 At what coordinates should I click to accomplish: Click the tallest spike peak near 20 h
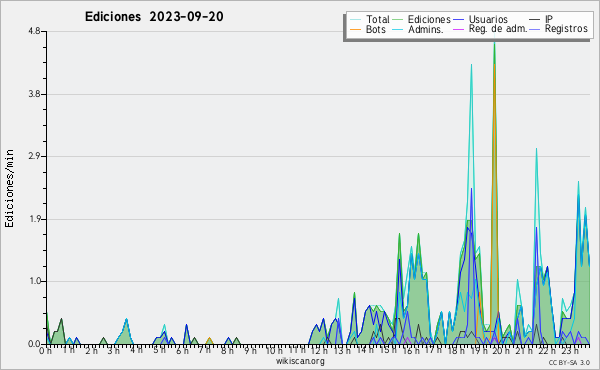(494, 42)
